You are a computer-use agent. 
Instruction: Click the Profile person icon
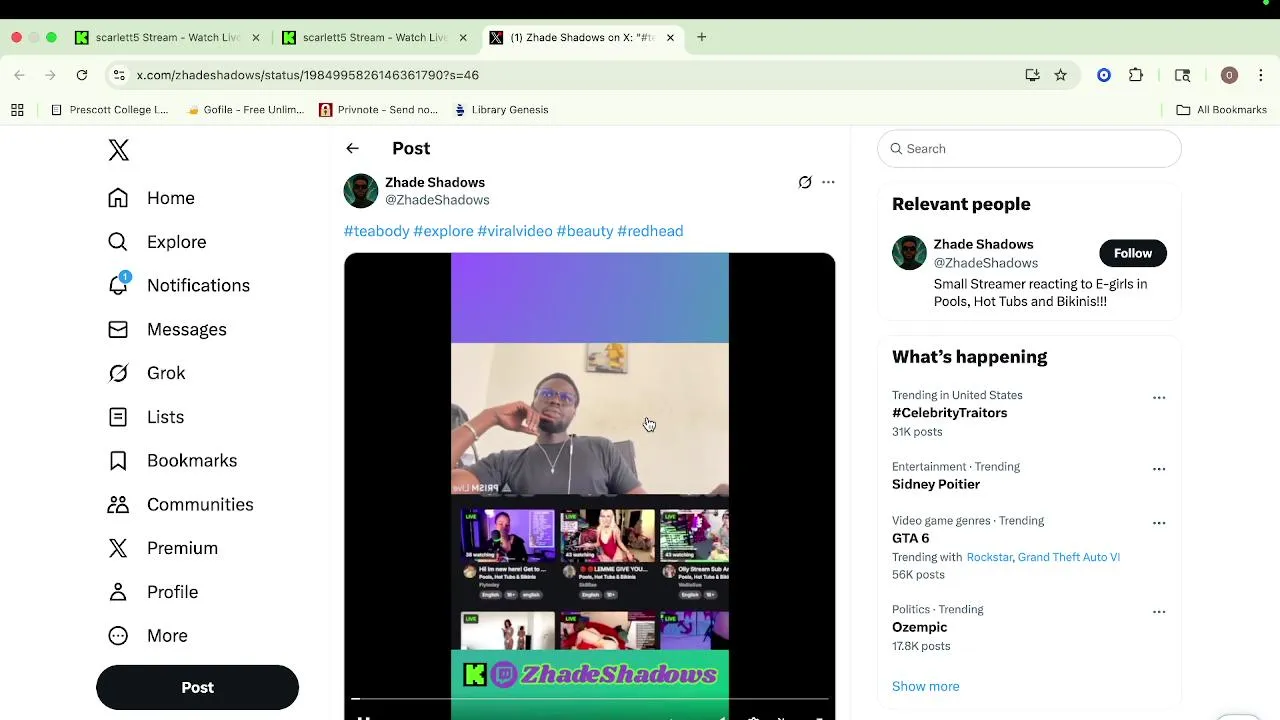pos(118,592)
